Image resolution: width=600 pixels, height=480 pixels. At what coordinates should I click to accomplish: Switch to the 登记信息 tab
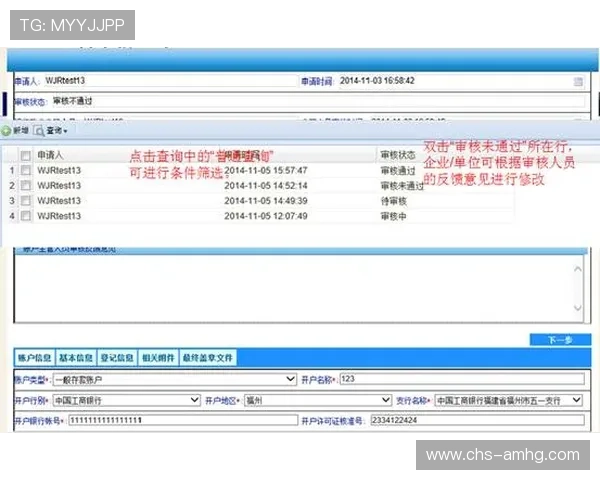[x=117, y=358]
